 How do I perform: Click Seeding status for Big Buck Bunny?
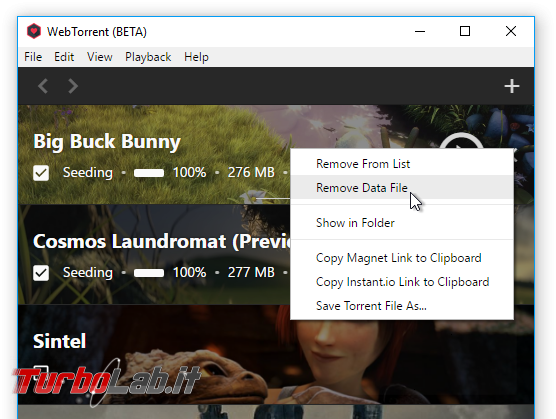tap(88, 173)
